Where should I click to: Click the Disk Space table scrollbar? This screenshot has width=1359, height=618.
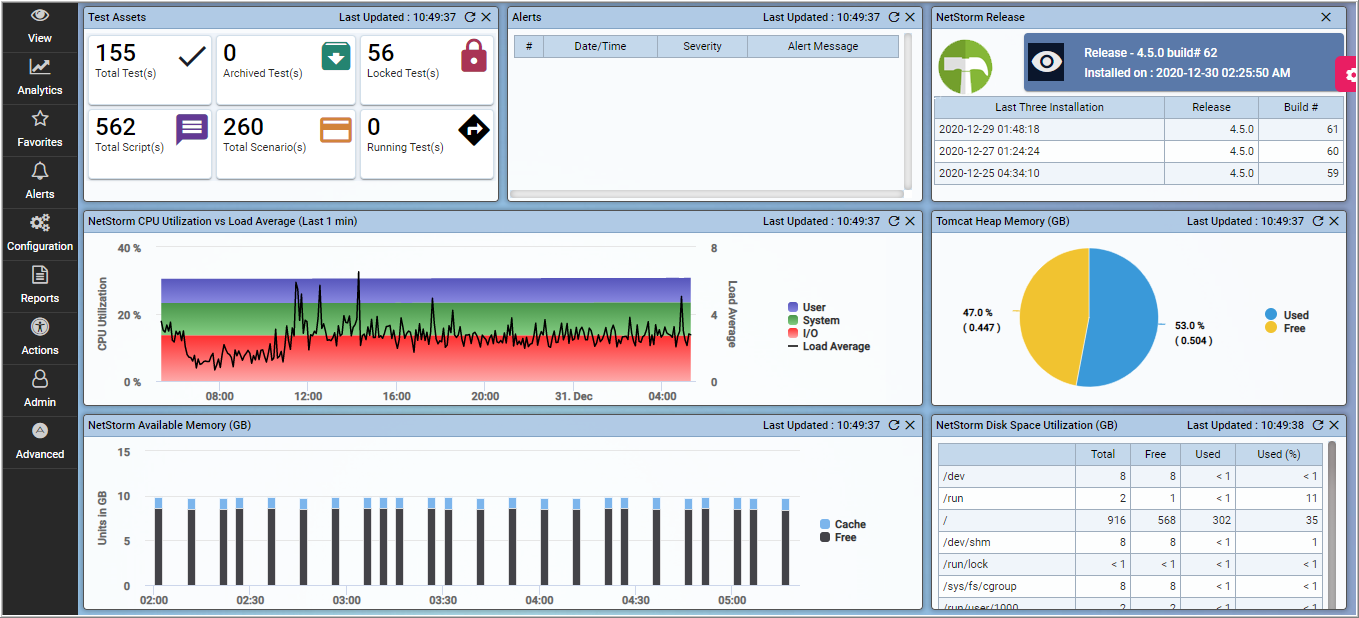coord(1332,524)
